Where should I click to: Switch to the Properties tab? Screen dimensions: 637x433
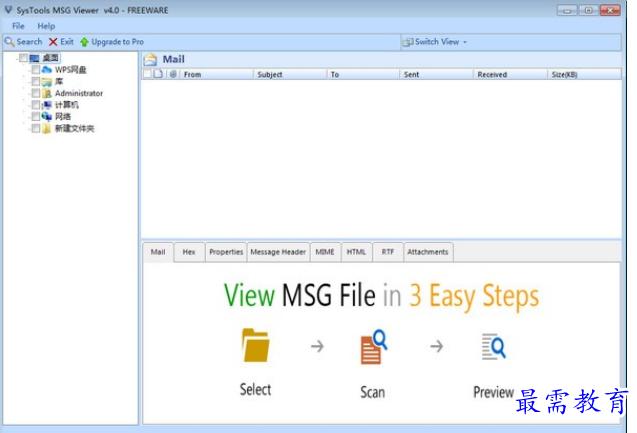coord(226,252)
